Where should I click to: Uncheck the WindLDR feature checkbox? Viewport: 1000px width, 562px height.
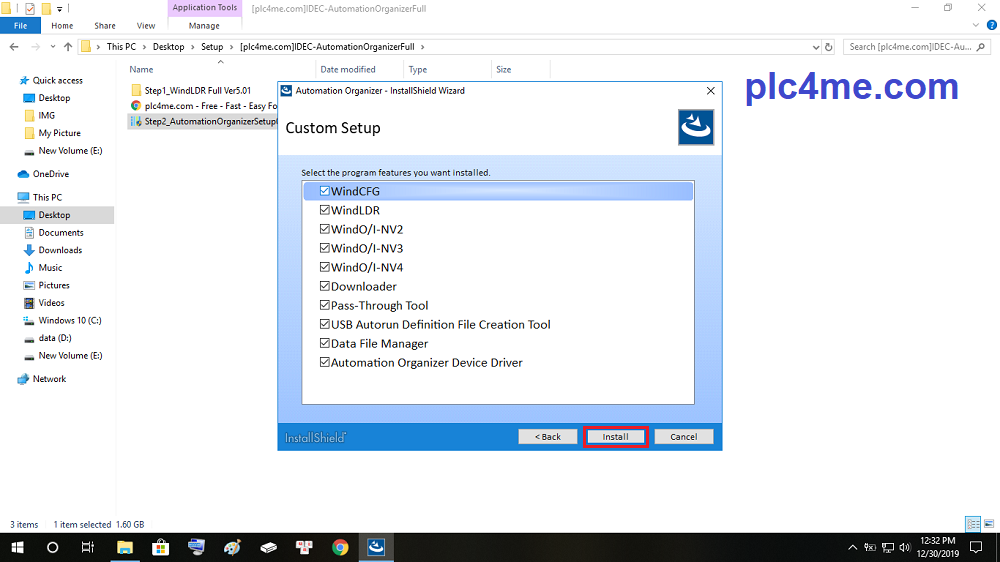click(324, 210)
